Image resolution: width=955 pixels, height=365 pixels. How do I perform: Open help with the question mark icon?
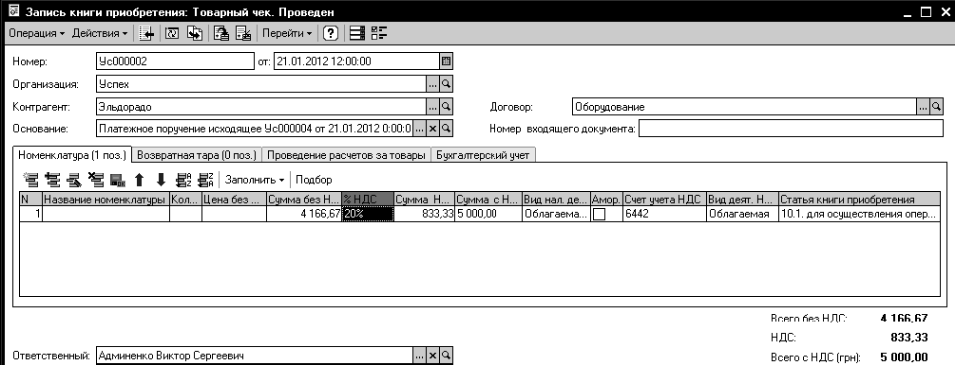click(330, 34)
